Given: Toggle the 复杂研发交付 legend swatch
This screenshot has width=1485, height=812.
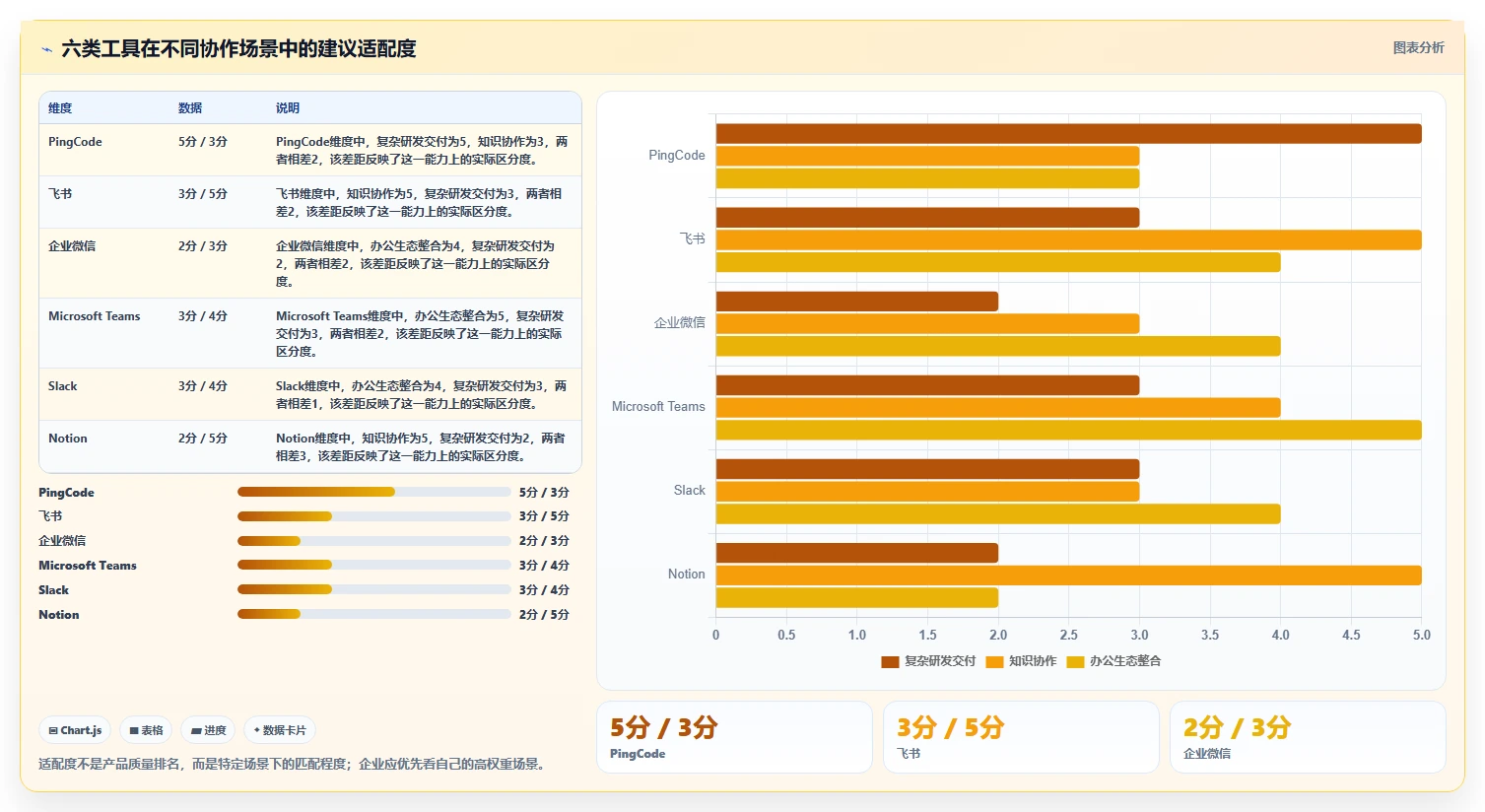Looking at the screenshot, I should click(890, 661).
